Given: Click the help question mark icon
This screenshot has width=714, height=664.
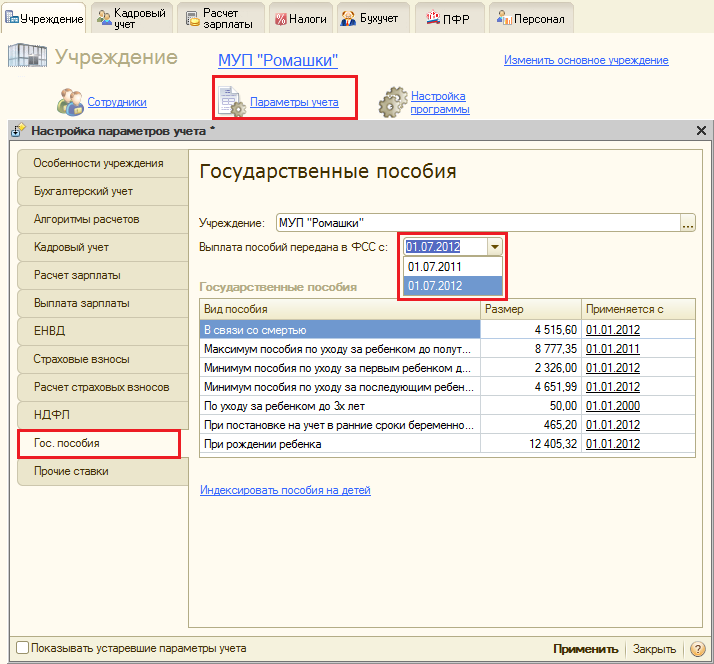Looking at the screenshot, I should click(698, 649).
